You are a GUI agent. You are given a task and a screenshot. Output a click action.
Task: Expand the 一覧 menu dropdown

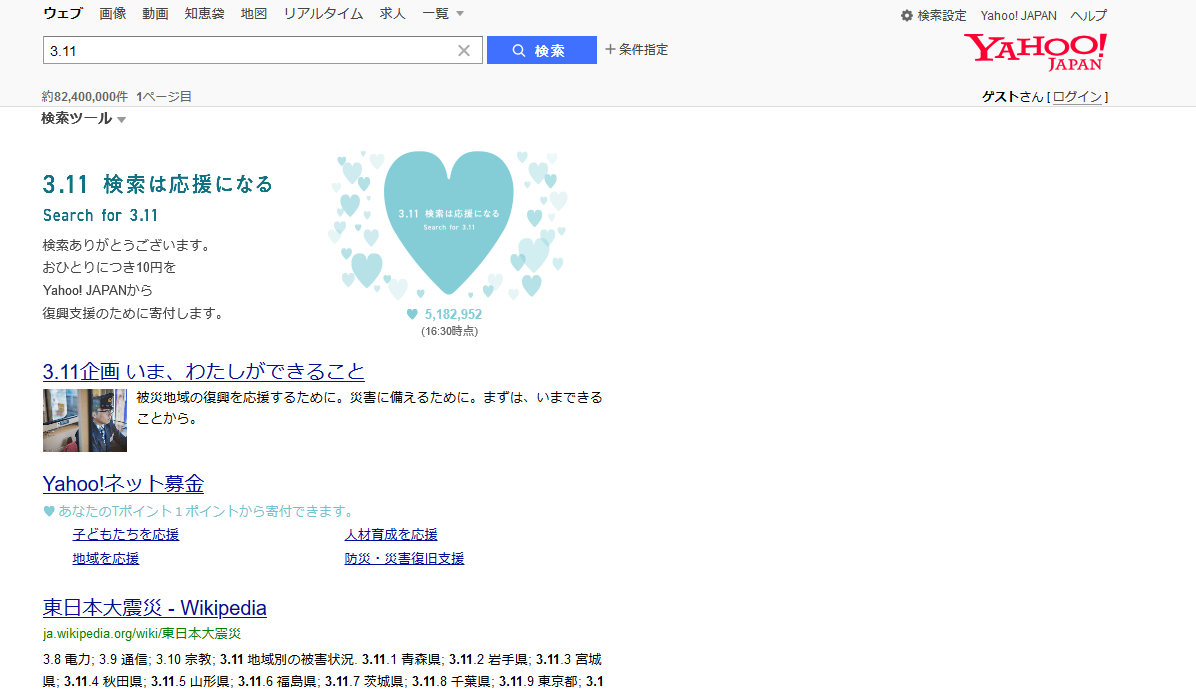pyautogui.click(x=437, y=13)
